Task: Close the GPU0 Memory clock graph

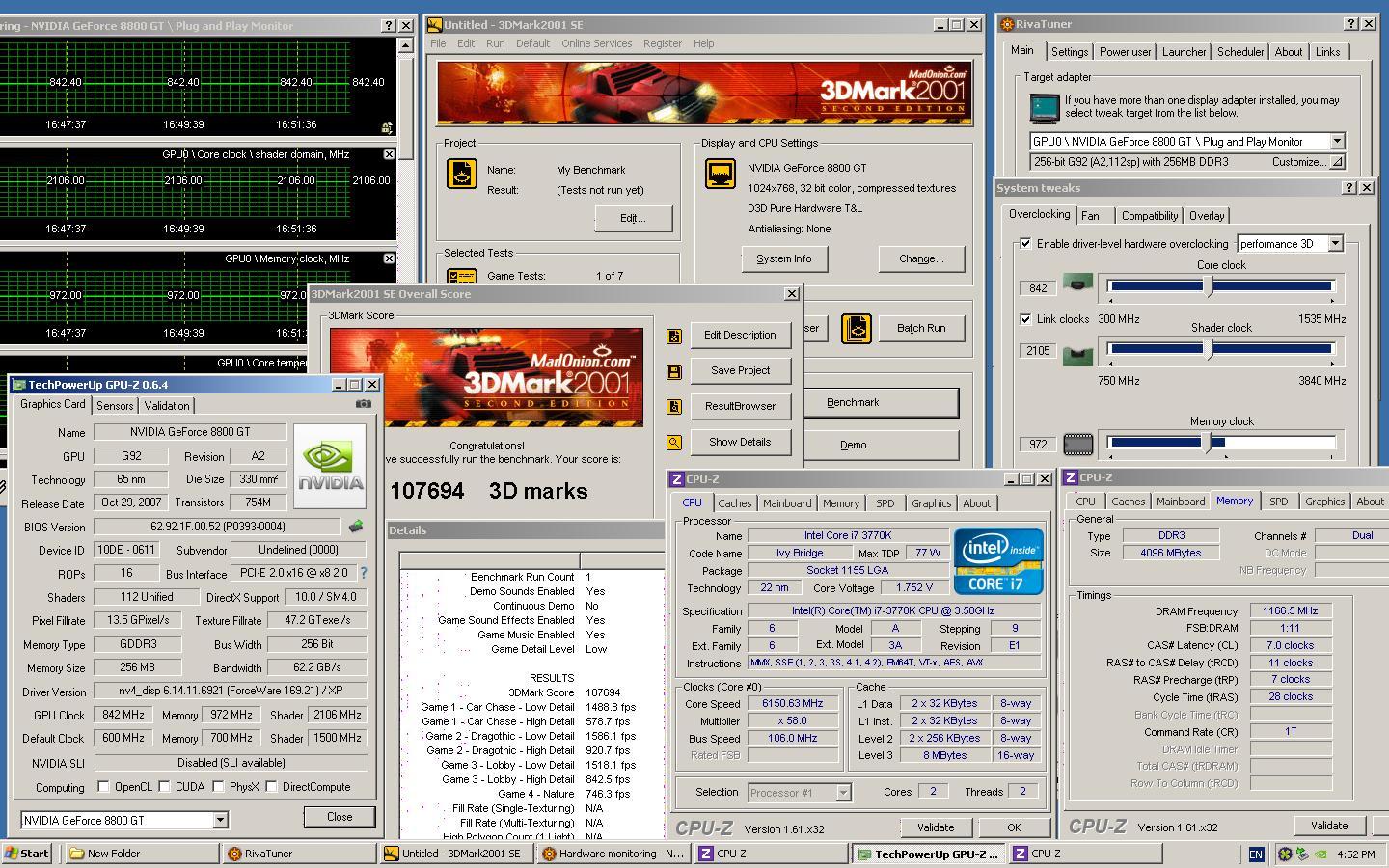Action: pyautogui.click(x=389, y=258)
